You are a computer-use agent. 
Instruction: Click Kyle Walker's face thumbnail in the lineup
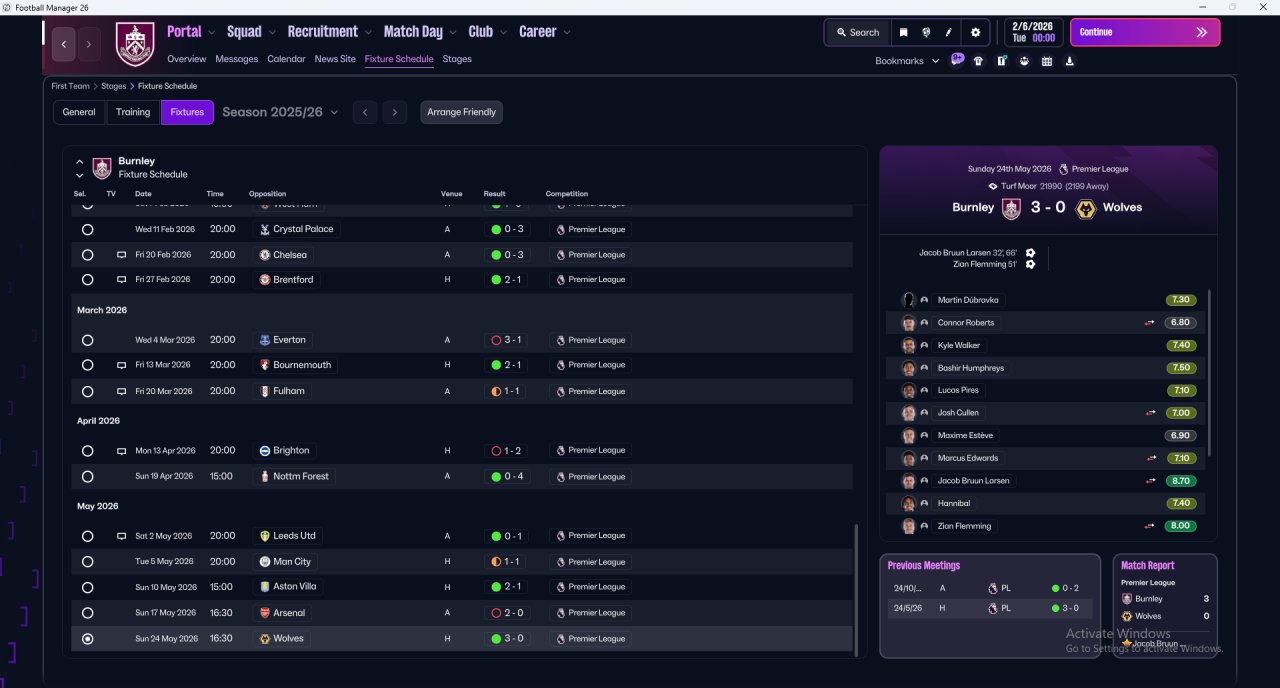[x=908, y=345]
